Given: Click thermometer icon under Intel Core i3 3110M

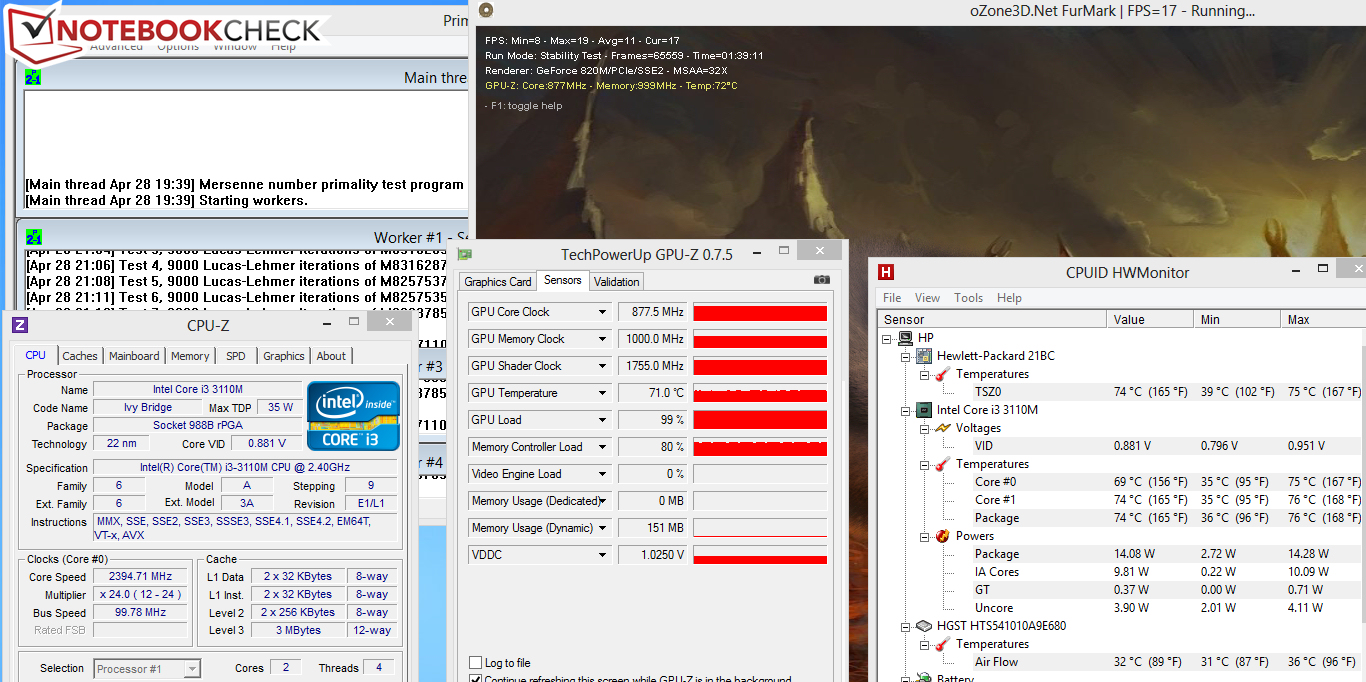Looking at the screenshot, I should click(x=942, y=464).
